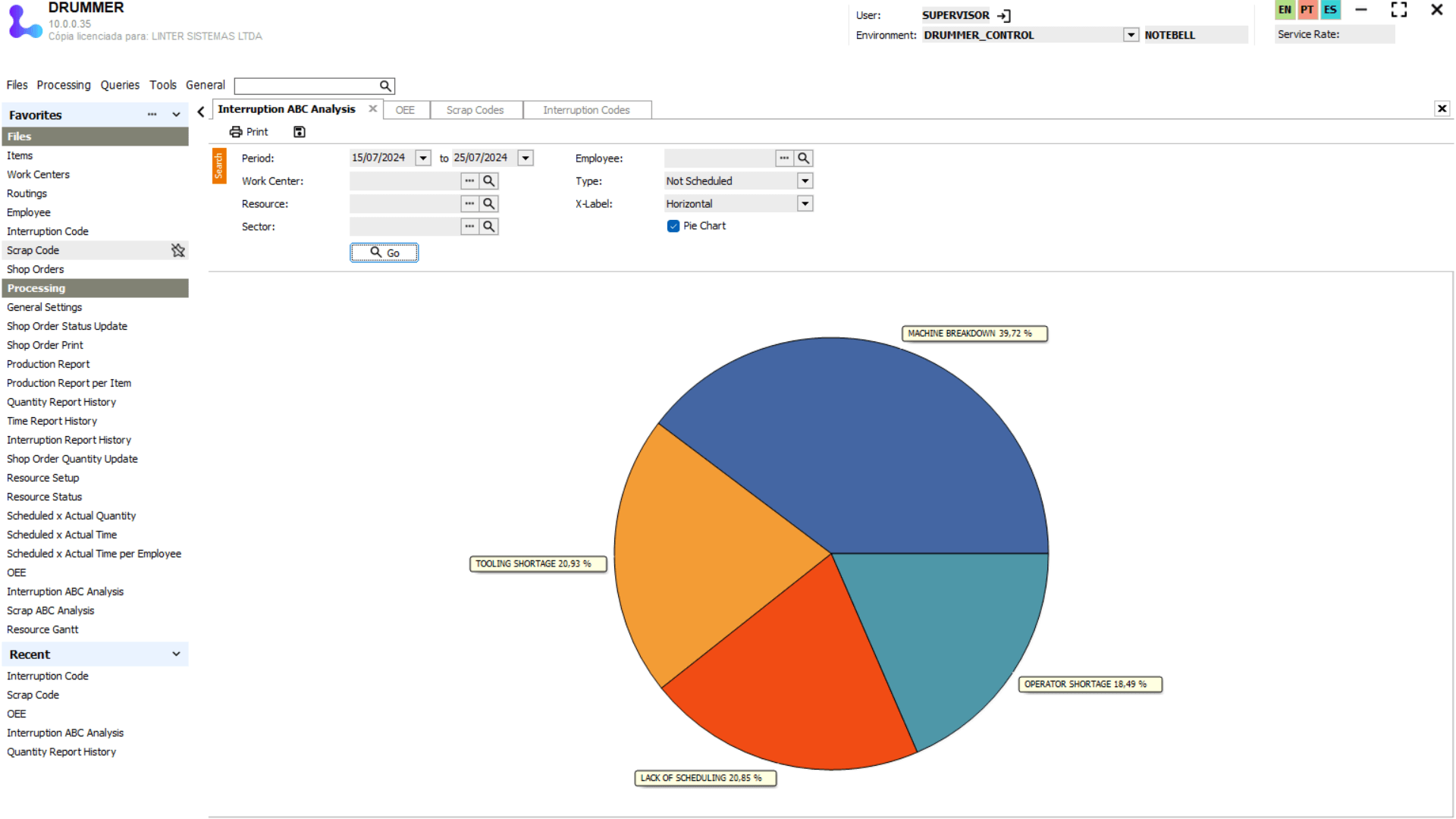Unpin Scrap Code favorite star icon
The image size is (1456, 819).
(x=178, y=250)
